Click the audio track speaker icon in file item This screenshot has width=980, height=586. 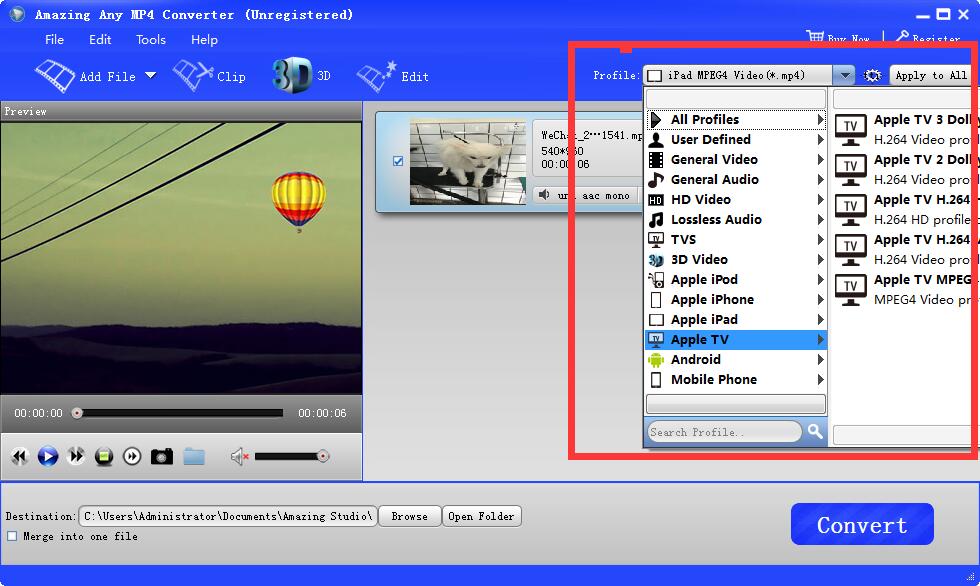pos(544,195)
